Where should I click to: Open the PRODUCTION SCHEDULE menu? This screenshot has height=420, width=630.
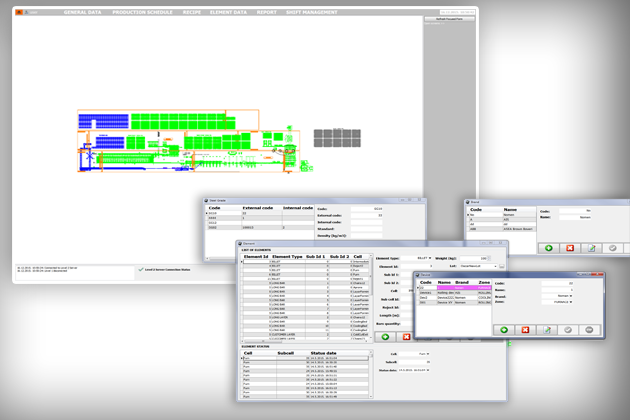[143, 12]
